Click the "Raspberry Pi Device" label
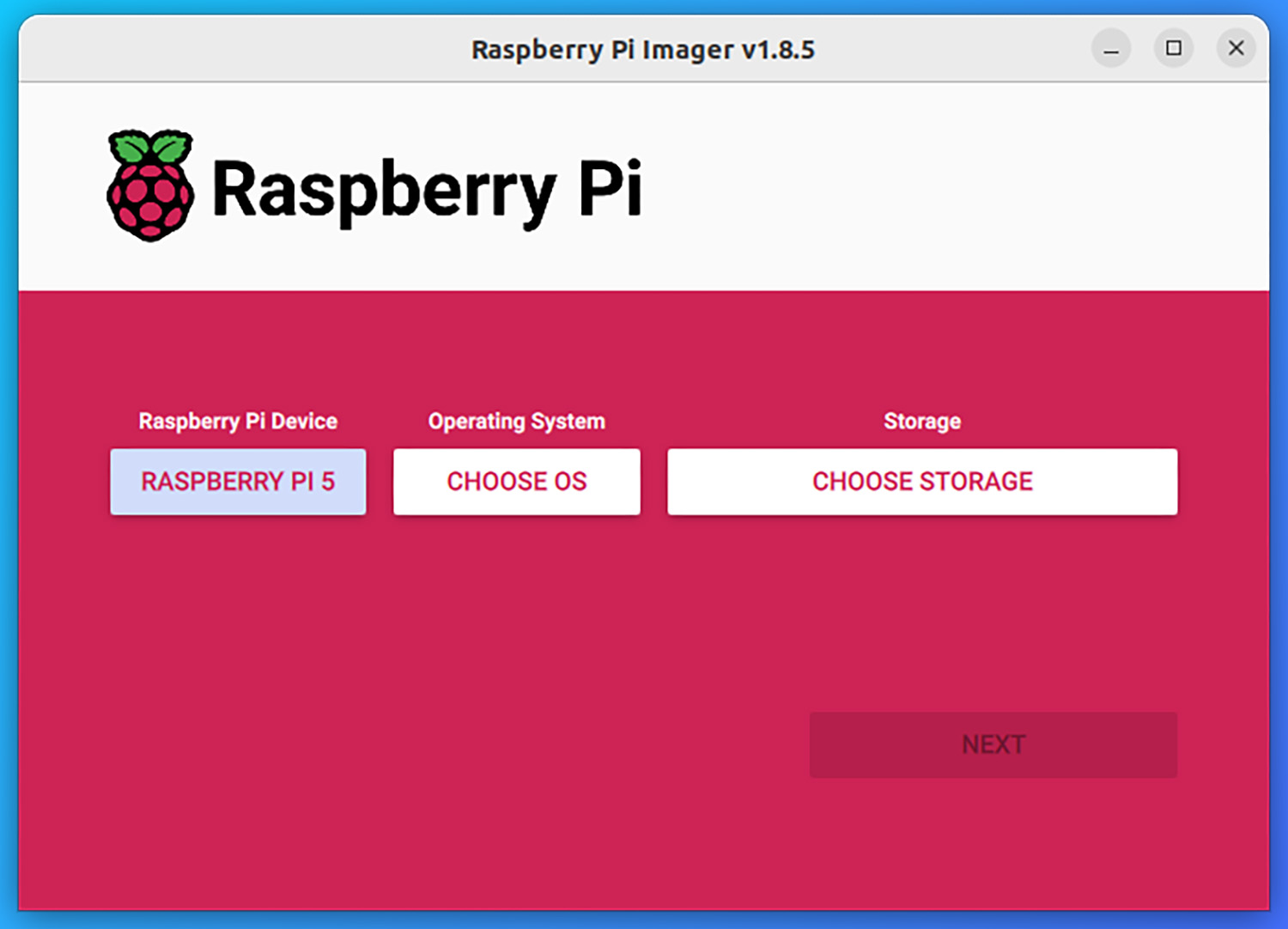 coord(238,421)
